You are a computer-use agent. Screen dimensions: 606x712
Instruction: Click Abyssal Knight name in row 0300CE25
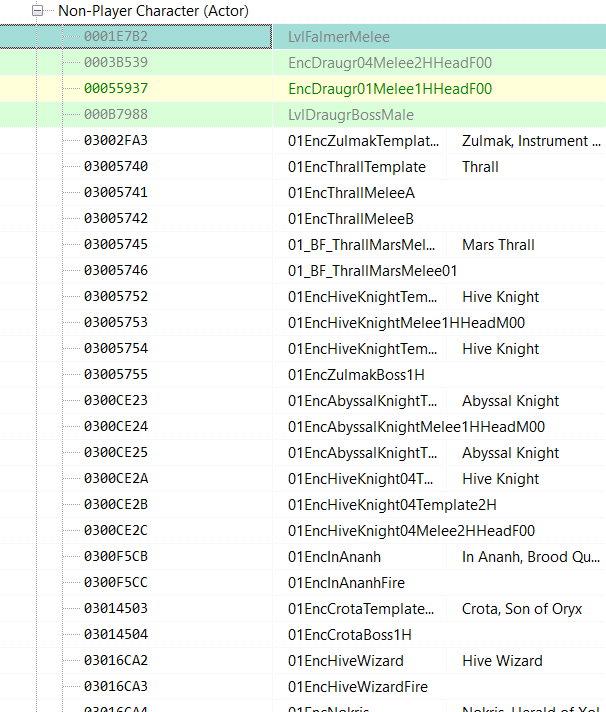click(510, 453)
